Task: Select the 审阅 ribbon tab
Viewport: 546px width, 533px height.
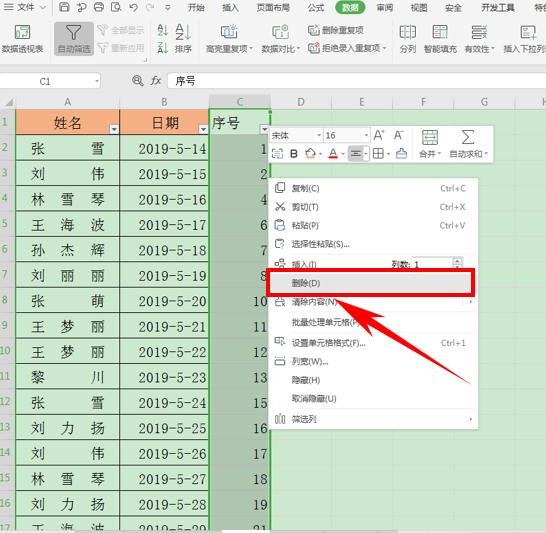Action: coord(385,8)
